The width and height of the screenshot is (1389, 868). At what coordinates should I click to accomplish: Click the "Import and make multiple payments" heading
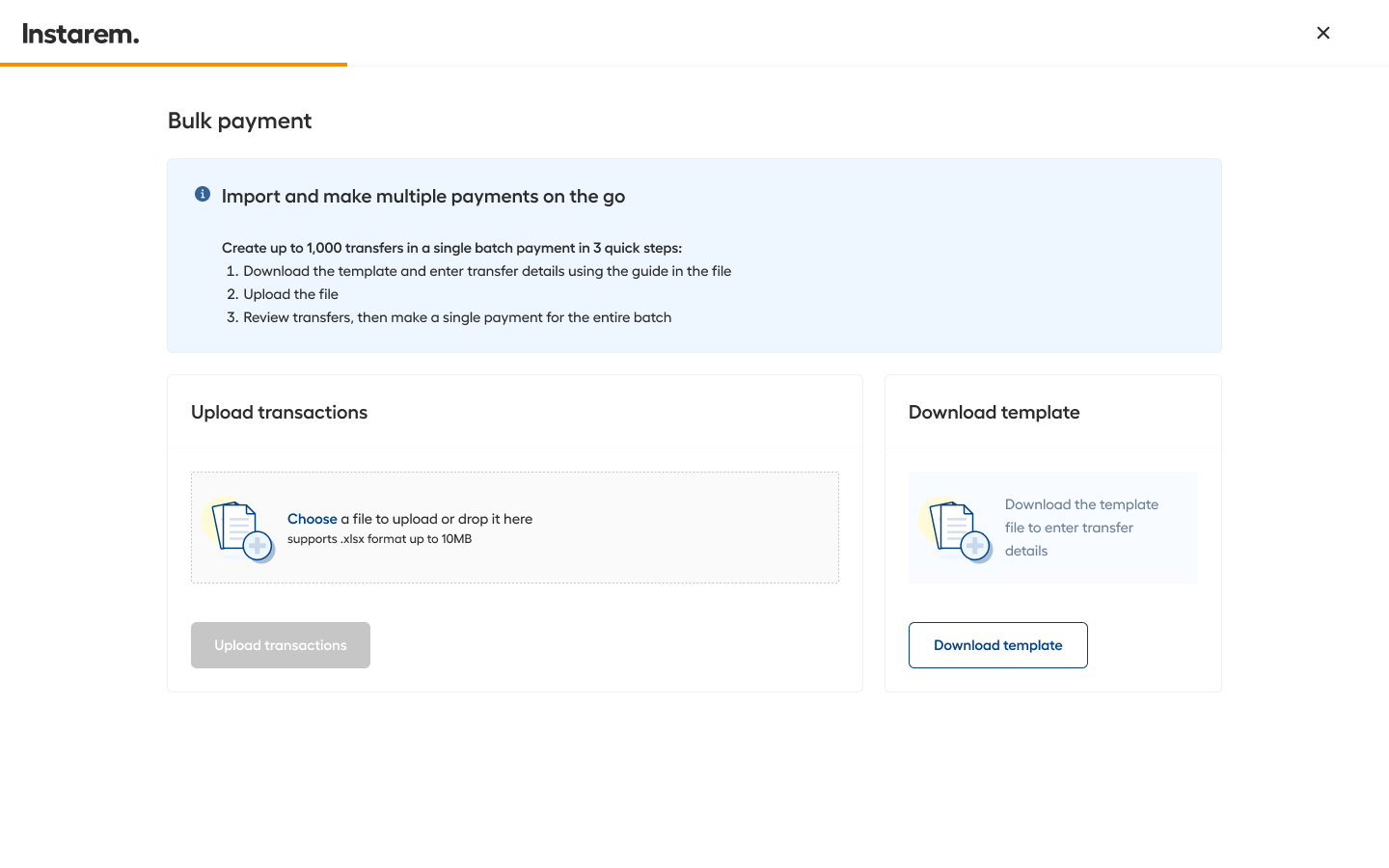coord(422,197)
